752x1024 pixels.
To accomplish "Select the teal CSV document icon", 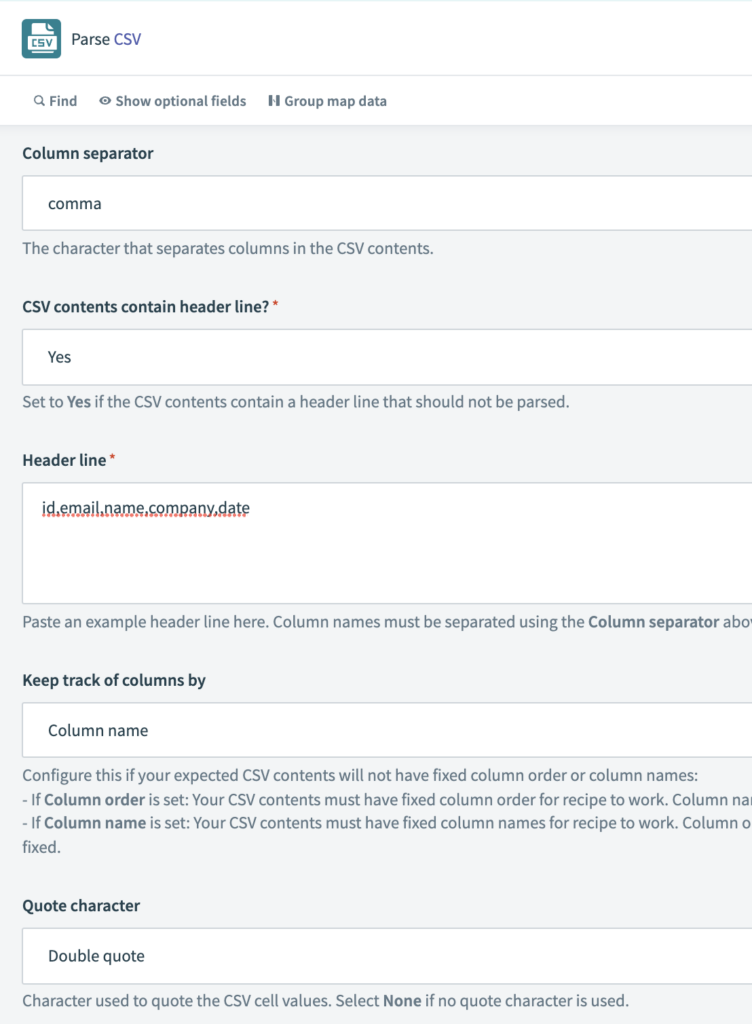I will pyautogui.click(x=41, y=39).
